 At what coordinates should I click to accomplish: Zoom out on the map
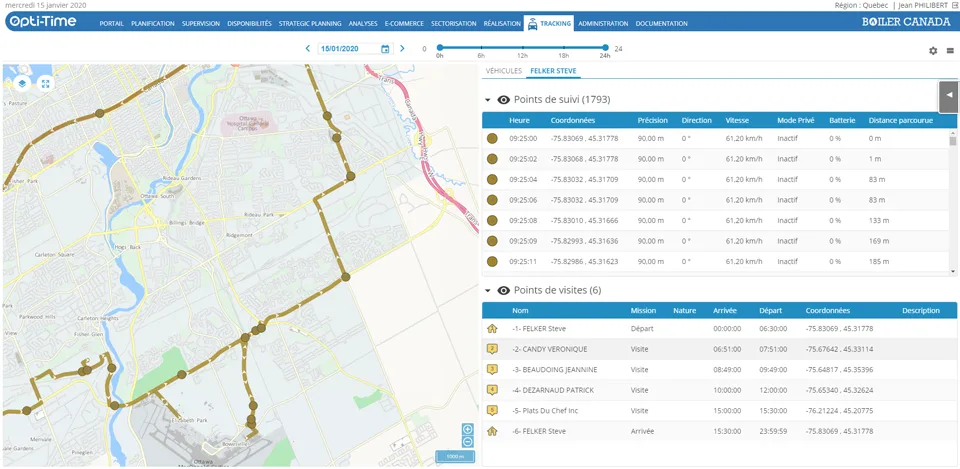coord(467,441)
